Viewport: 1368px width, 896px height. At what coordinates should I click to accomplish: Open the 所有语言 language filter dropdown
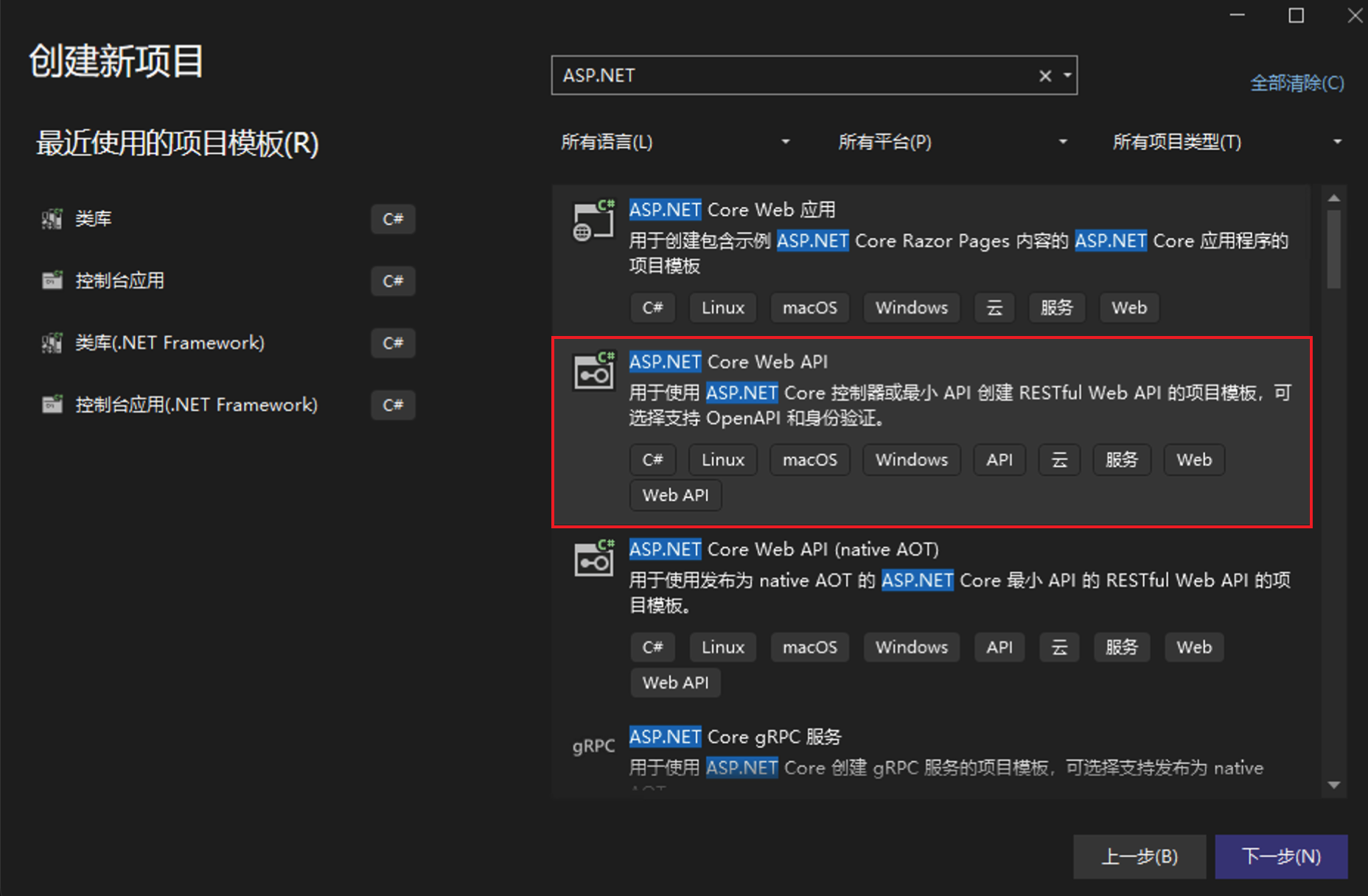[674, 141]
